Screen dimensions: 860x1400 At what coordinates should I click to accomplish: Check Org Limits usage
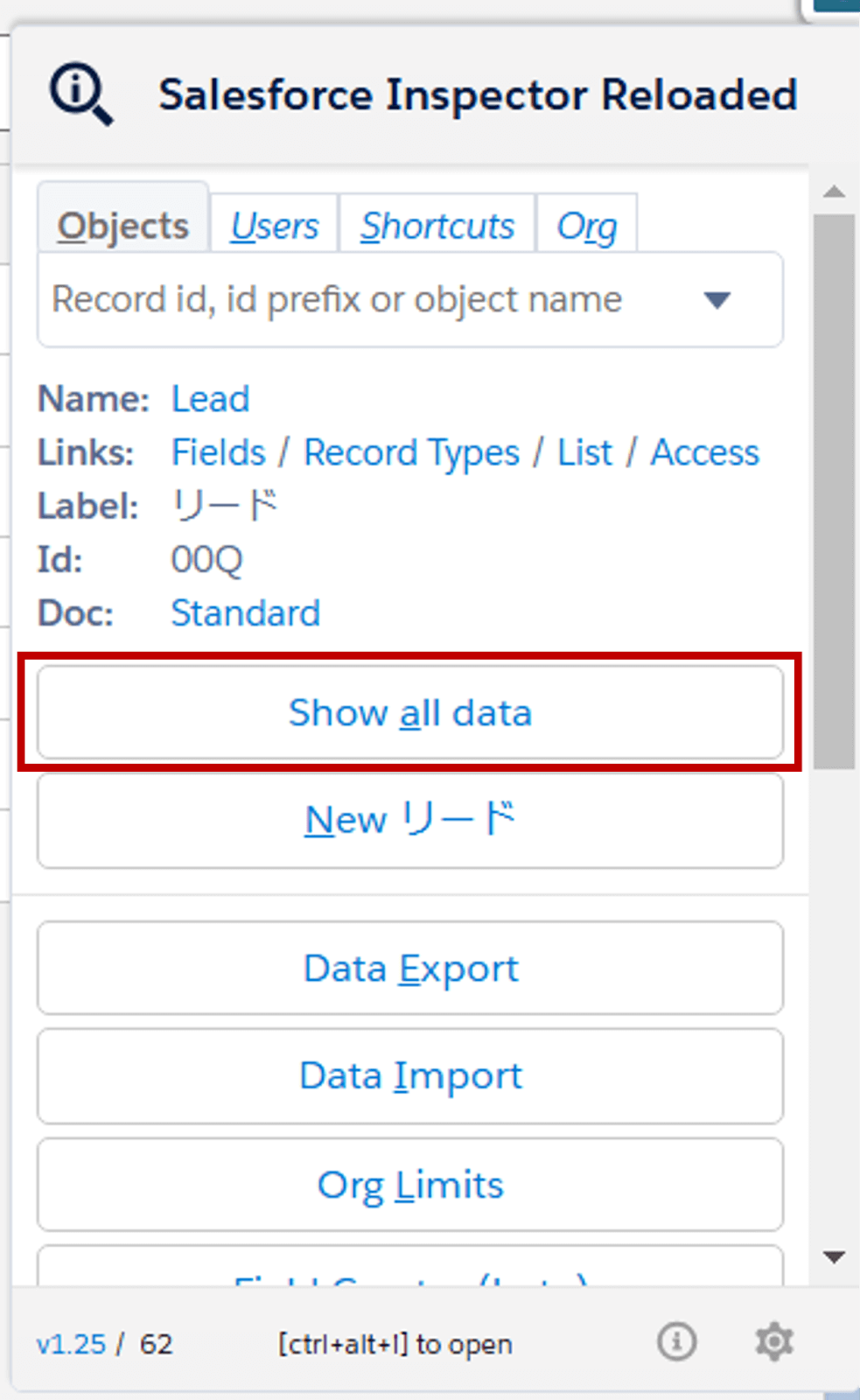(x=409, y=1185)
